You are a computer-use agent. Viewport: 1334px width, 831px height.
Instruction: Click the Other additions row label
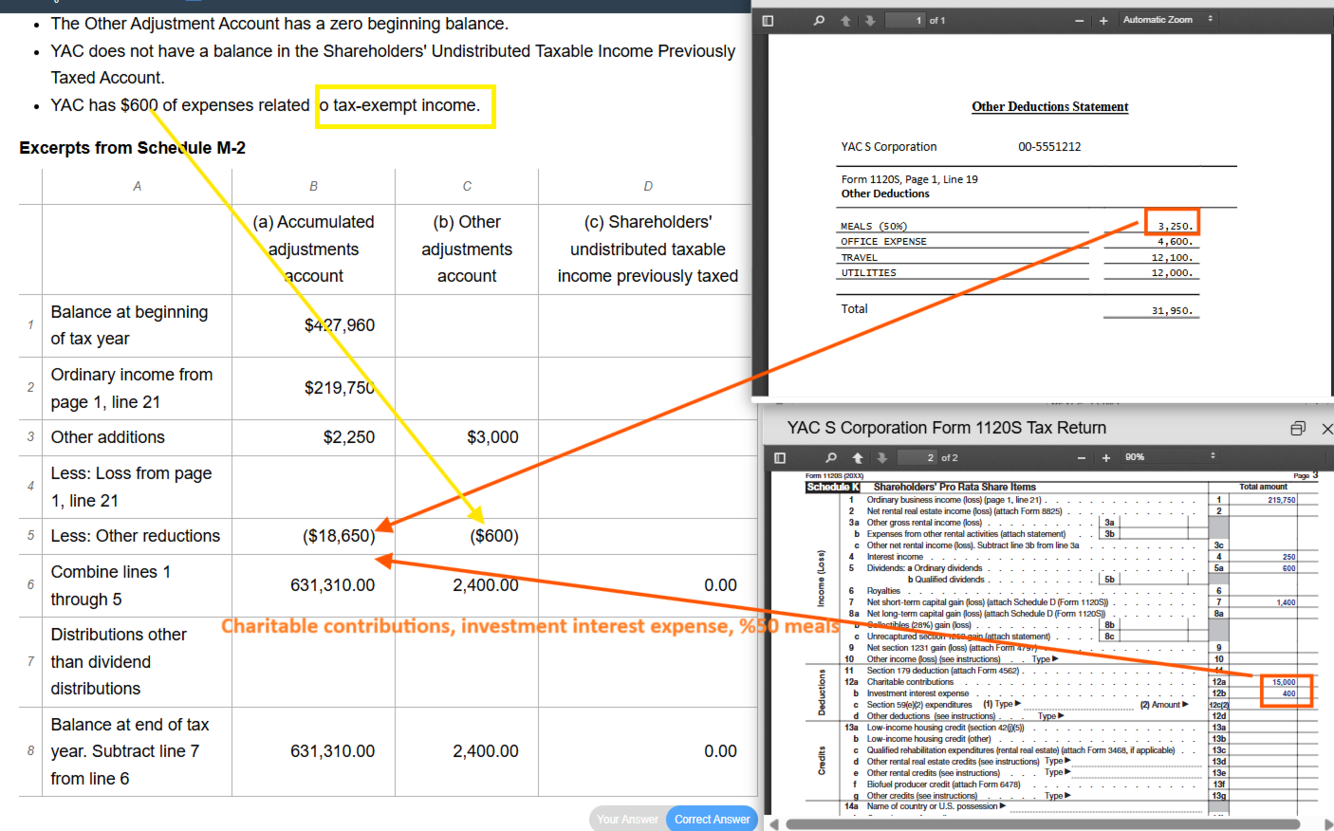click(108, 437)
